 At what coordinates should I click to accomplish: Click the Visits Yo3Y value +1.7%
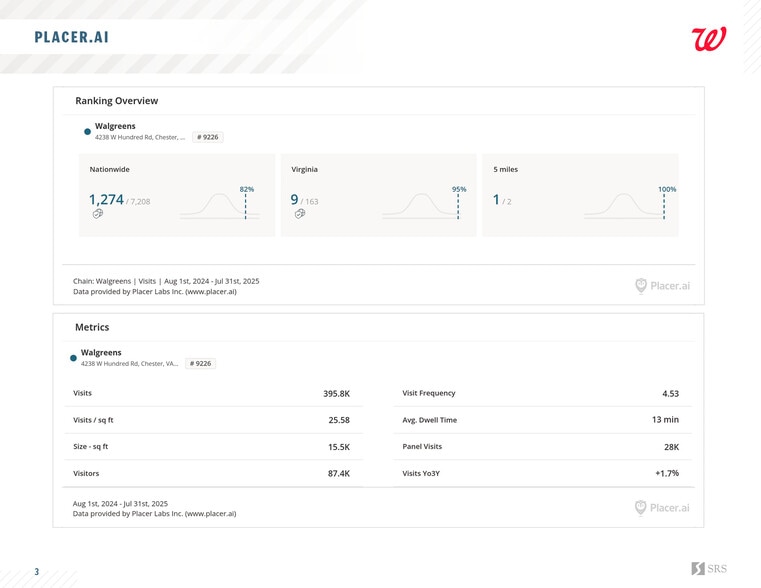[666, 474]
